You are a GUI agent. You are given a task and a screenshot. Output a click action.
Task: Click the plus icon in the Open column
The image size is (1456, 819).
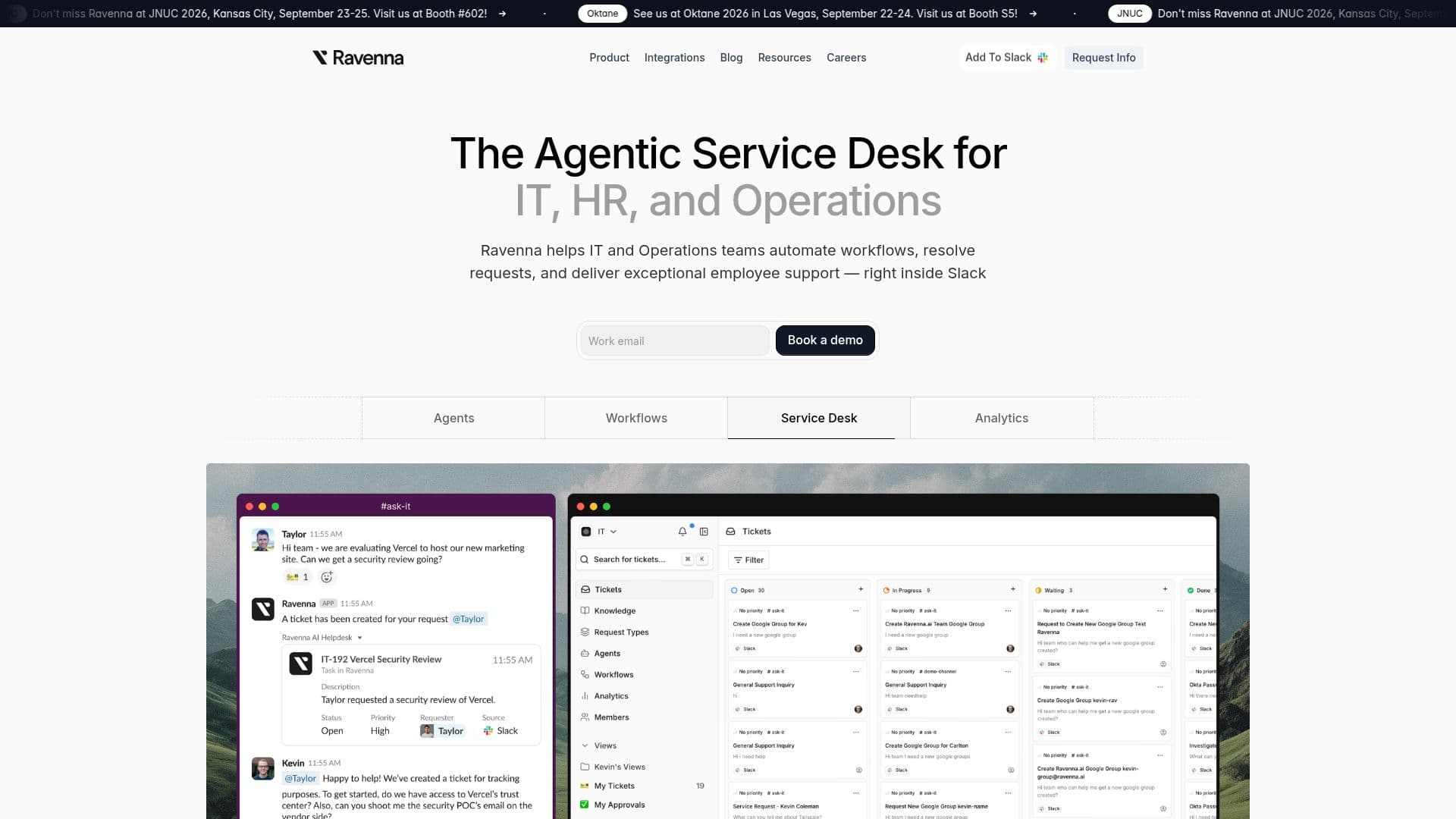(861, 589)
